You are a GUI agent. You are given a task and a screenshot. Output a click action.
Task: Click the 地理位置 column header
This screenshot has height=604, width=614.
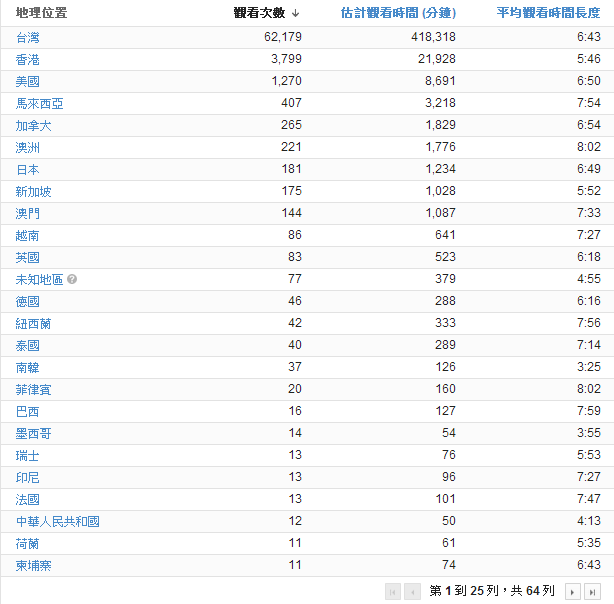point(42,13)
